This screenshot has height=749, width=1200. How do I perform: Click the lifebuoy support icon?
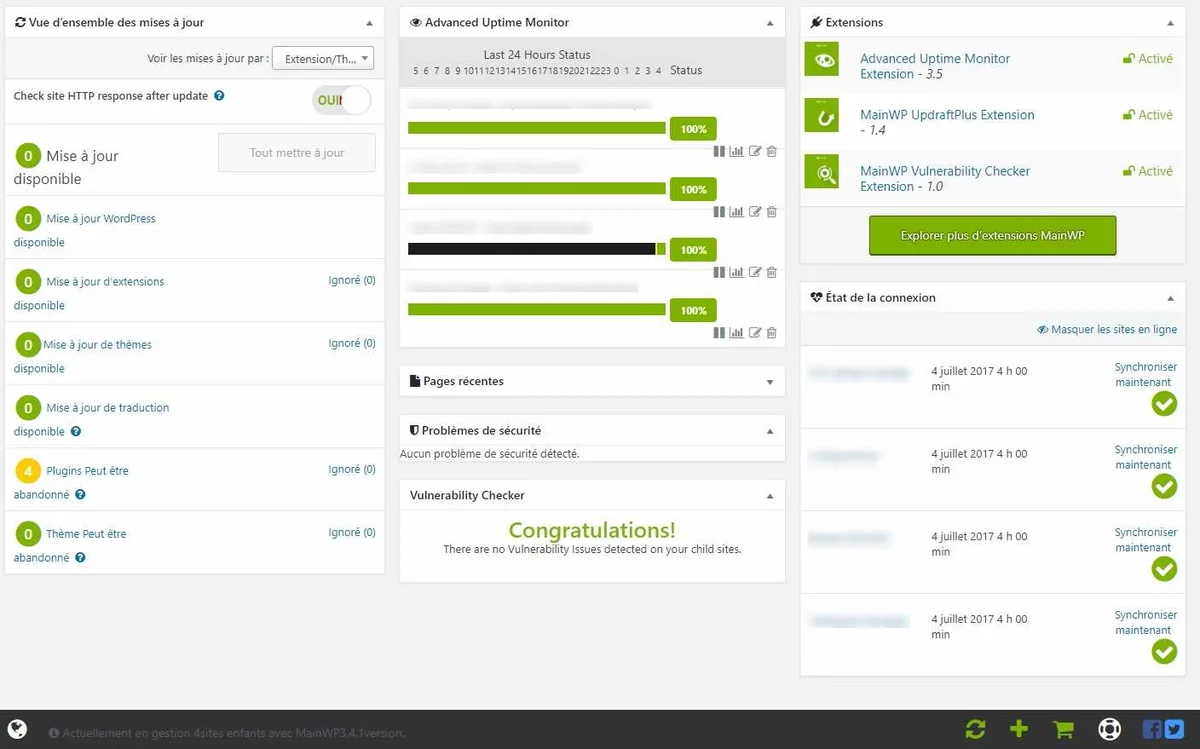[1109, 729]
